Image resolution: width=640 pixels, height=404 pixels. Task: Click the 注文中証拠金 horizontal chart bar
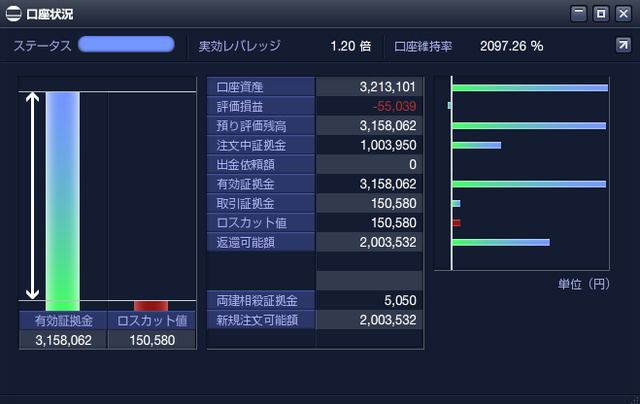[476, 145]
